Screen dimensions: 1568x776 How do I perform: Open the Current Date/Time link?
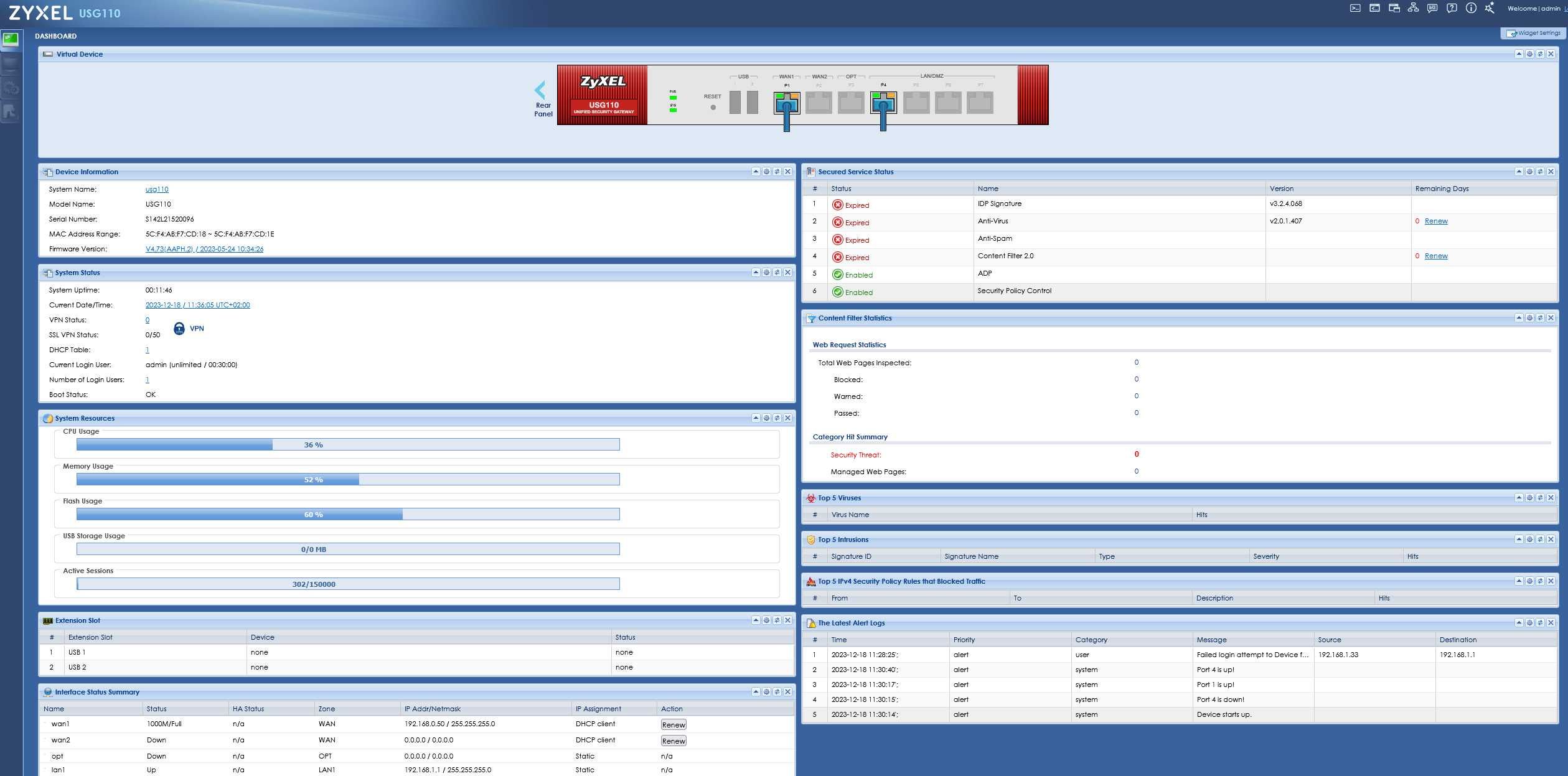tap(197, 305)
